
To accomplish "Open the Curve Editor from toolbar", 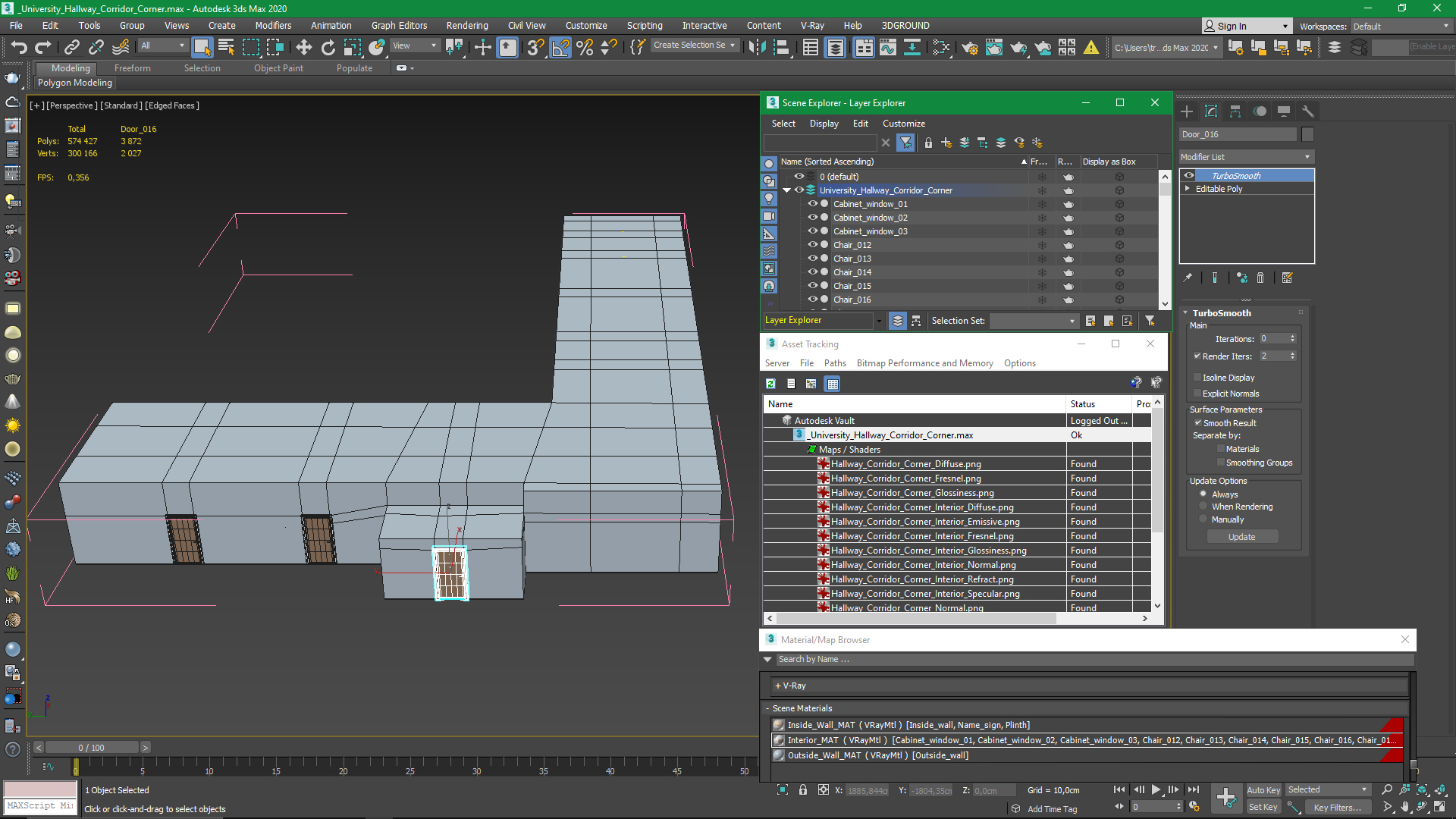I will pos(887,47).
